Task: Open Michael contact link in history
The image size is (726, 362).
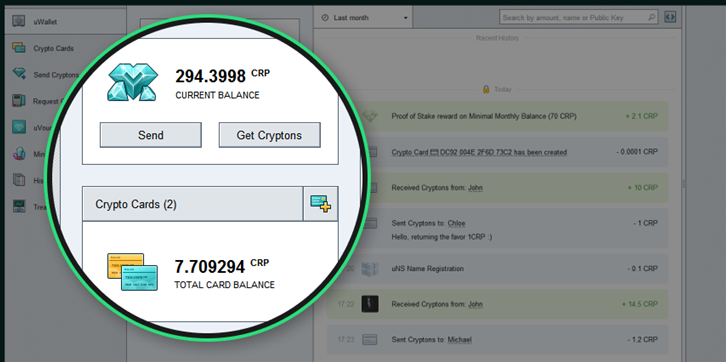Action: (460, 340)
